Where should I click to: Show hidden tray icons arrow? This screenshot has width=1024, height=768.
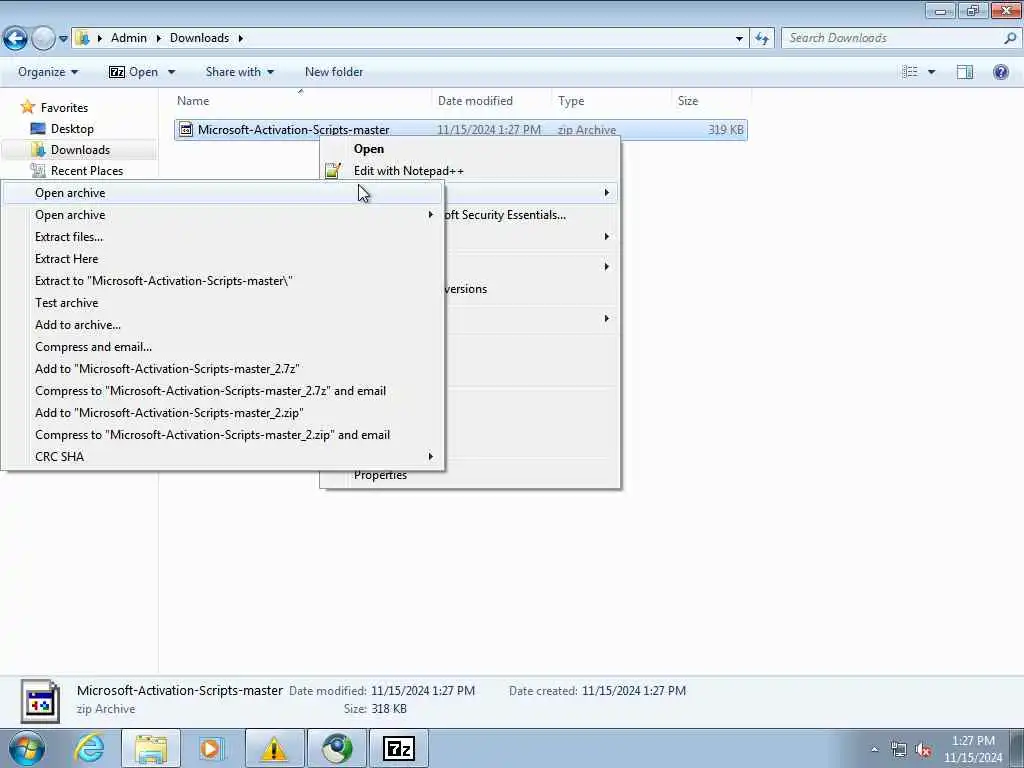click(874, 749)
